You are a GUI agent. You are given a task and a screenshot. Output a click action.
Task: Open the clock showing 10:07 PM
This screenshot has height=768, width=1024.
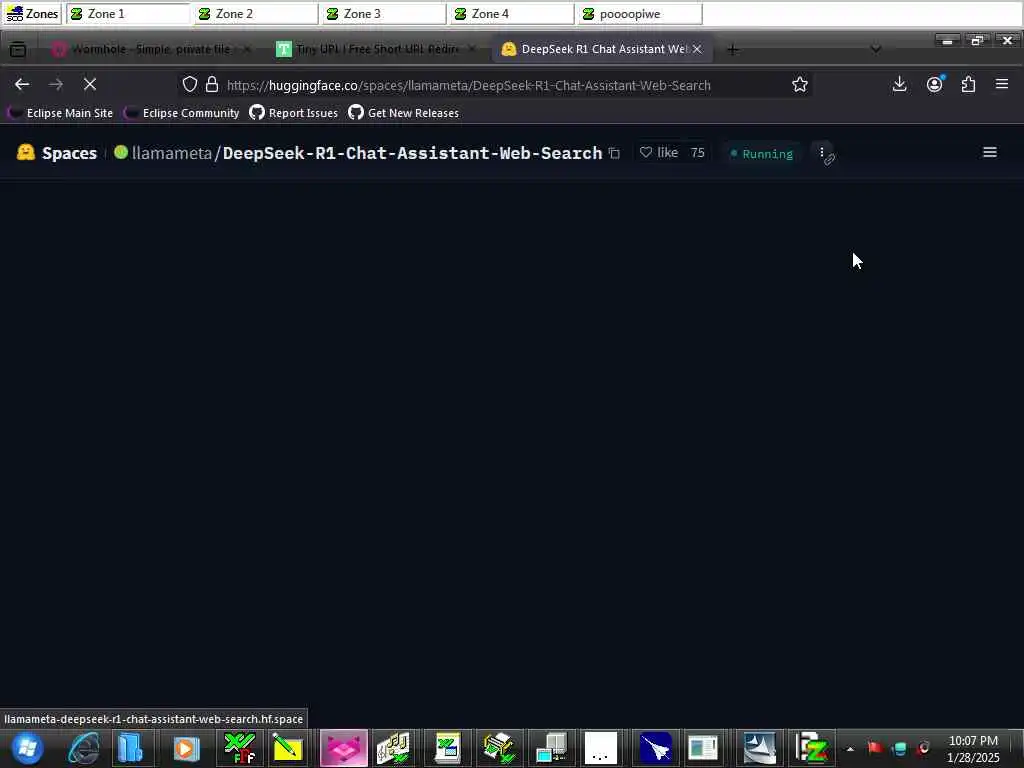coord(973,749)
